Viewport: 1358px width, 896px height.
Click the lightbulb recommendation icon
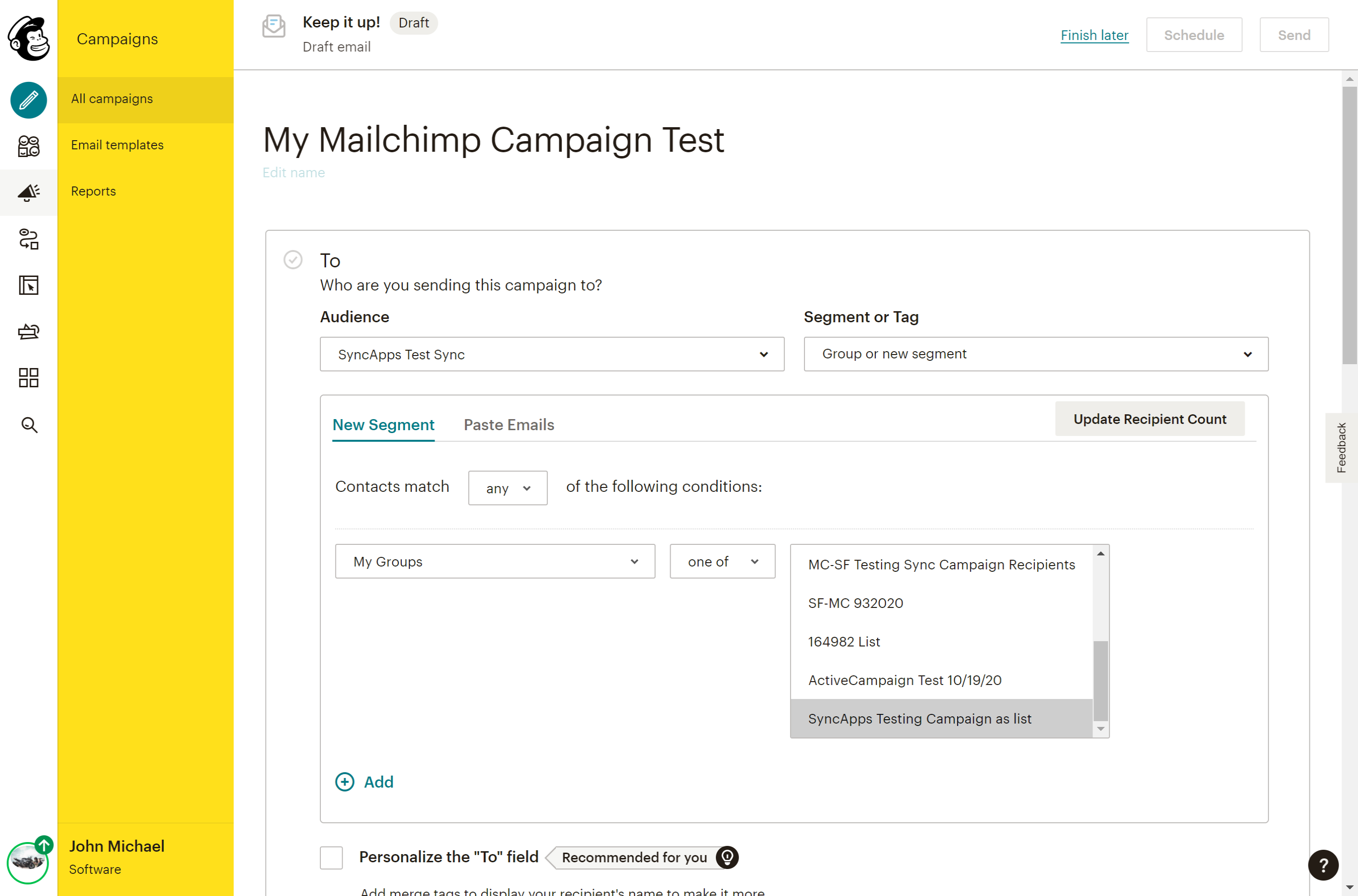(x=727, y=857)
